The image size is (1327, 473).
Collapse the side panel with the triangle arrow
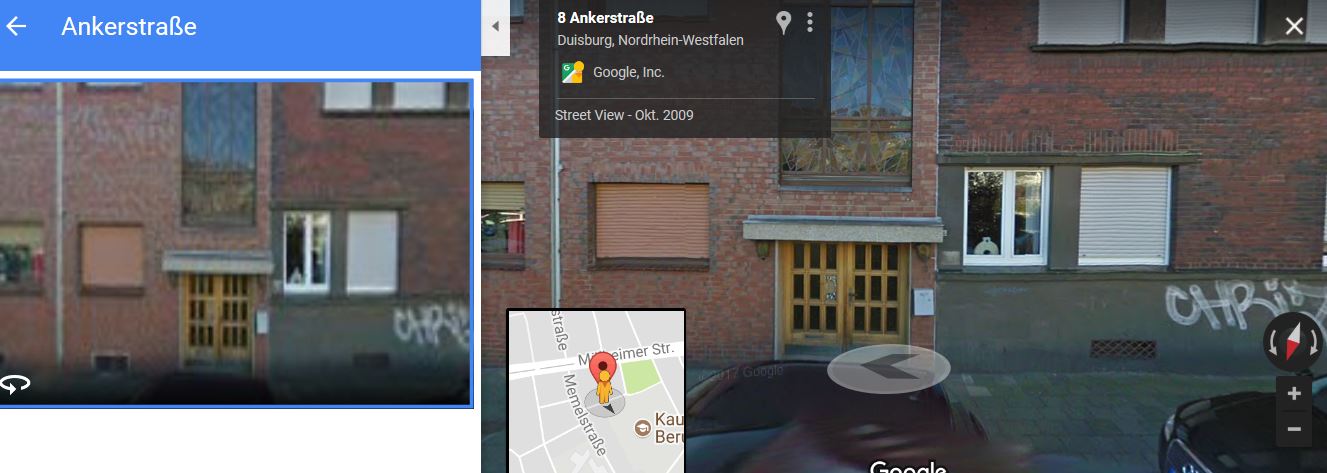coord(495,27)
